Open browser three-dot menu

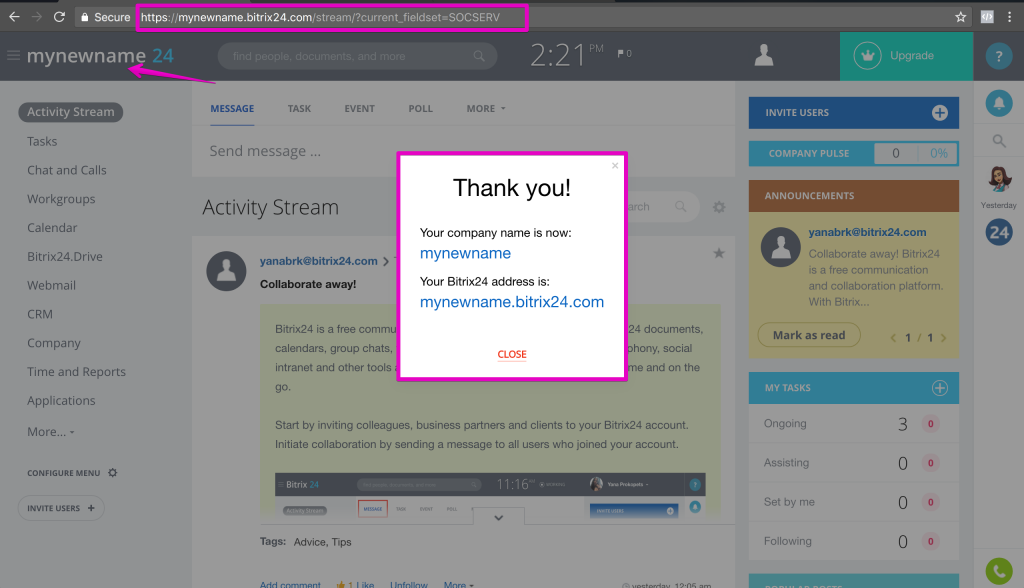pos(1010,17)
